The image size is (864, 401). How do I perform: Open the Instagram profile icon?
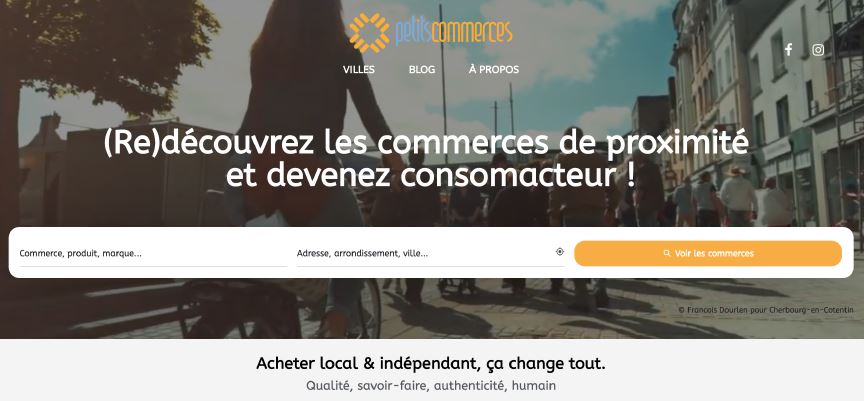click(x=818, y=50)
